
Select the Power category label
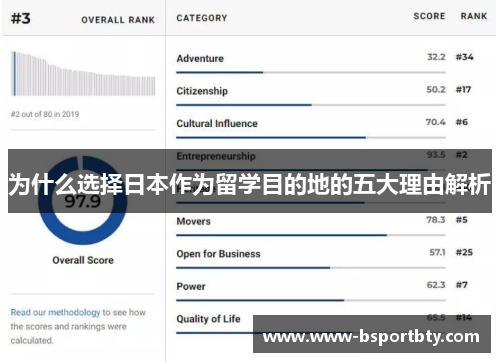(191, 286)
